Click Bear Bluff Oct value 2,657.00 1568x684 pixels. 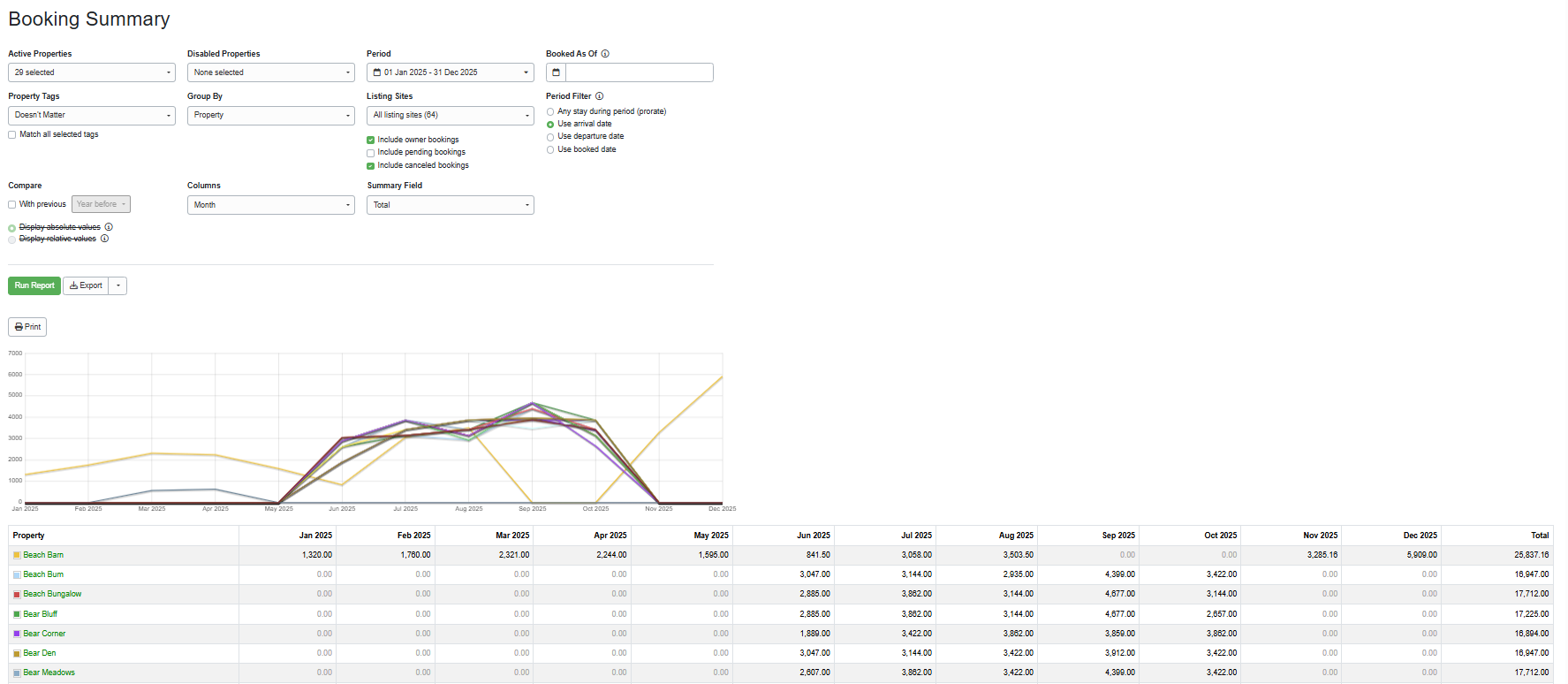tap(1222, 614)
